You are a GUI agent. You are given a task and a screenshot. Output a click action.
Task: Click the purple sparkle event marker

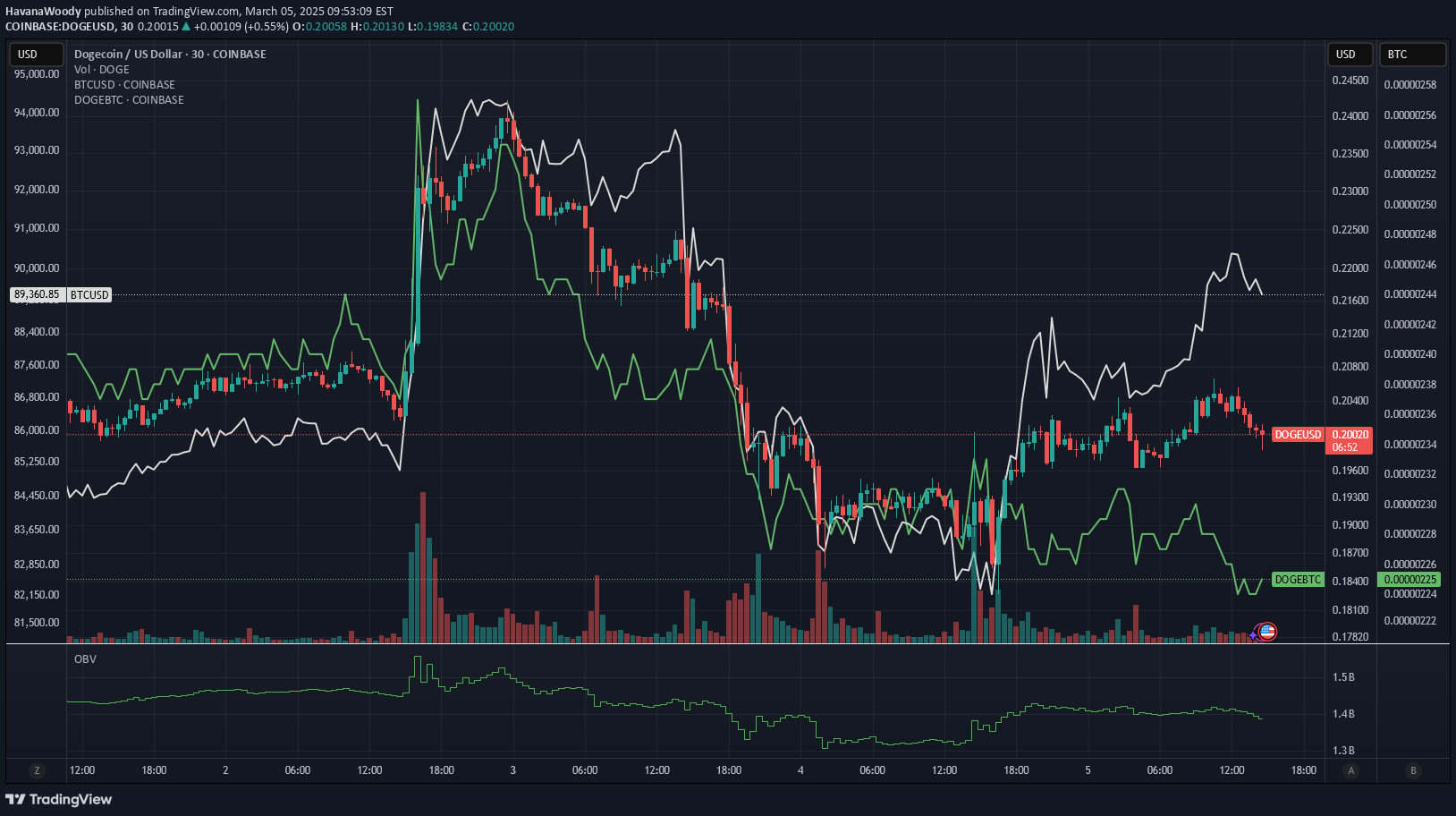coord(1255,634)
